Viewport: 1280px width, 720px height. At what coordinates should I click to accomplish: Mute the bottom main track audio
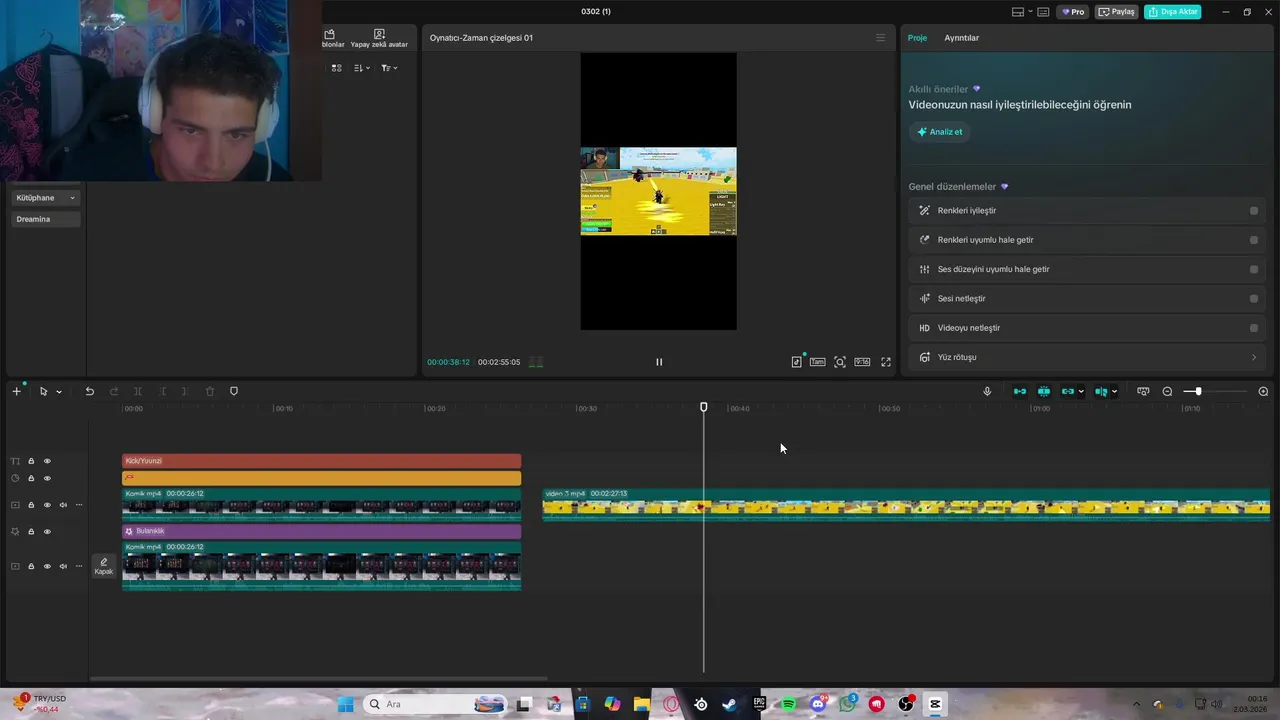coord(63,566)
